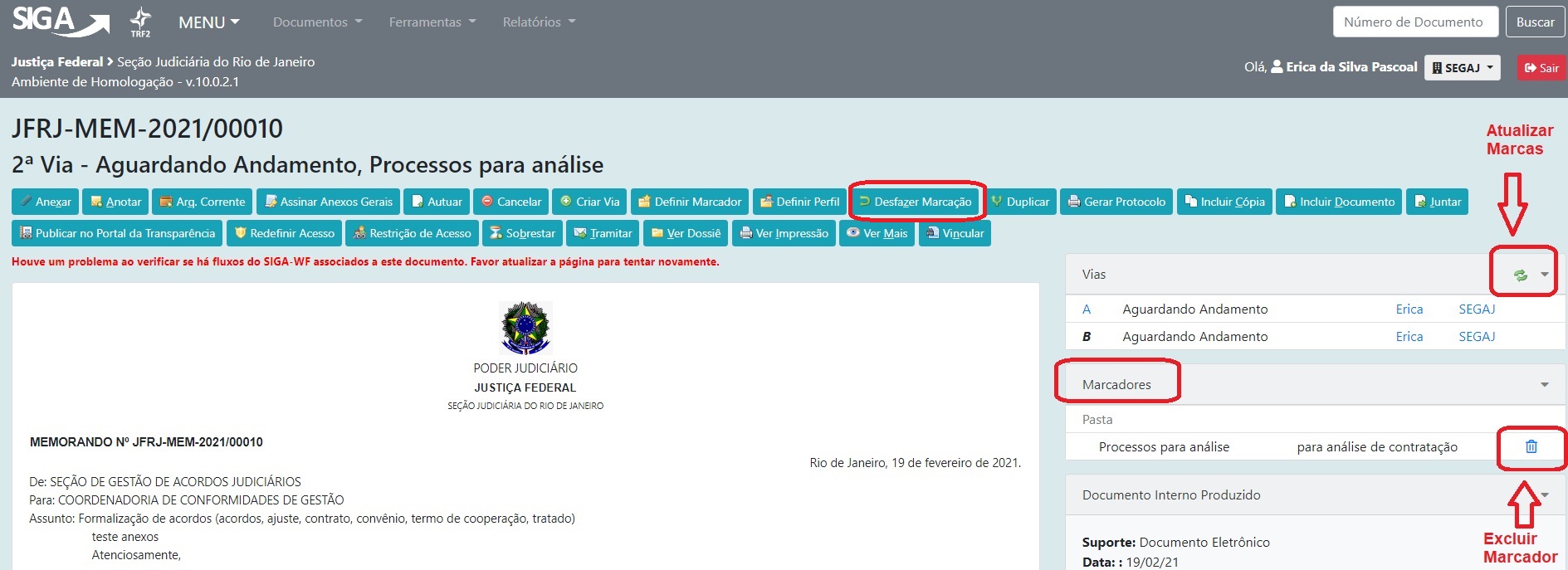Collapse the Vias panel using its arrow

pos(1544,275)
